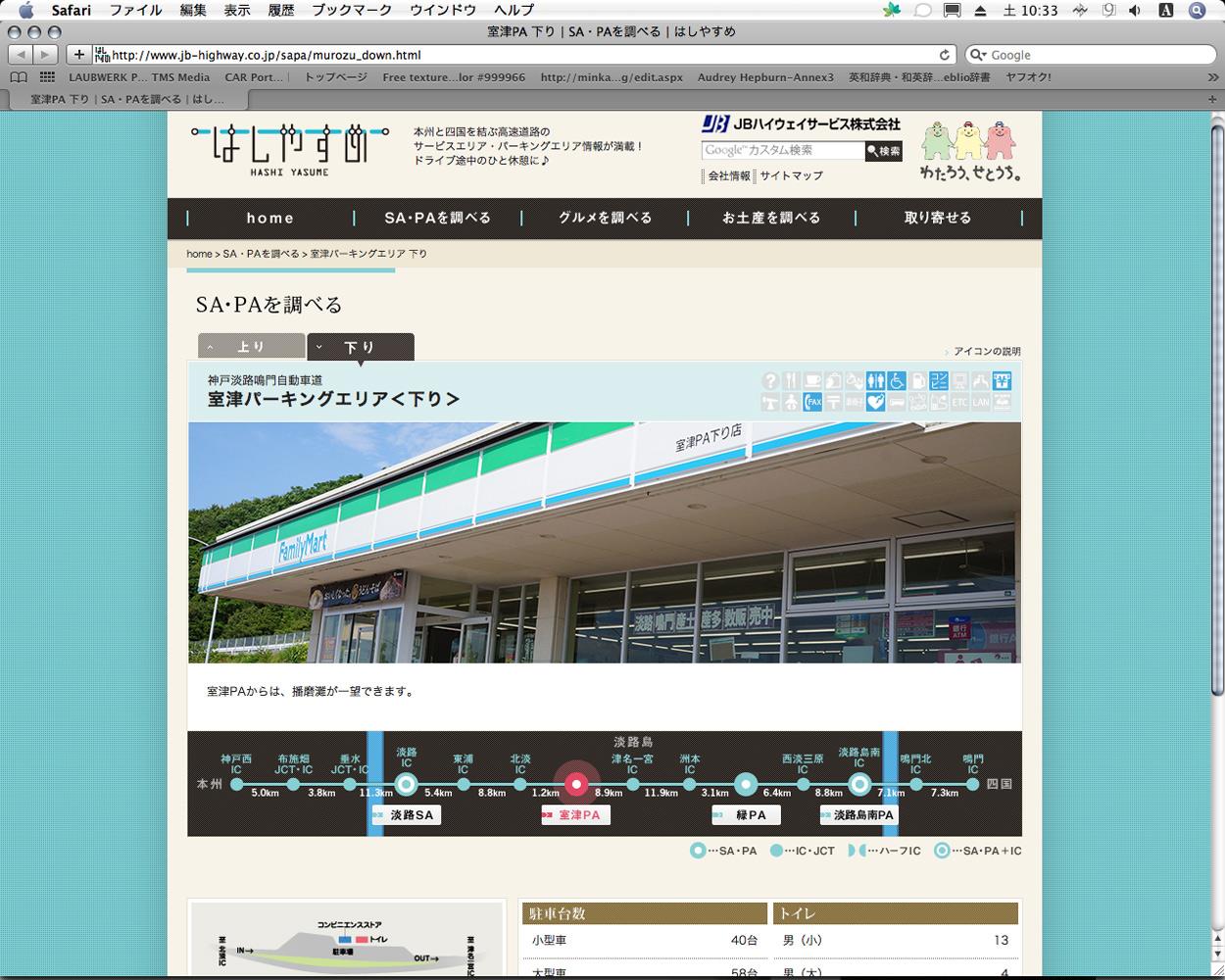This screenshot has width=1225, height=980.
Task: Open the 会社情報 link
Action: coord(729,176)
